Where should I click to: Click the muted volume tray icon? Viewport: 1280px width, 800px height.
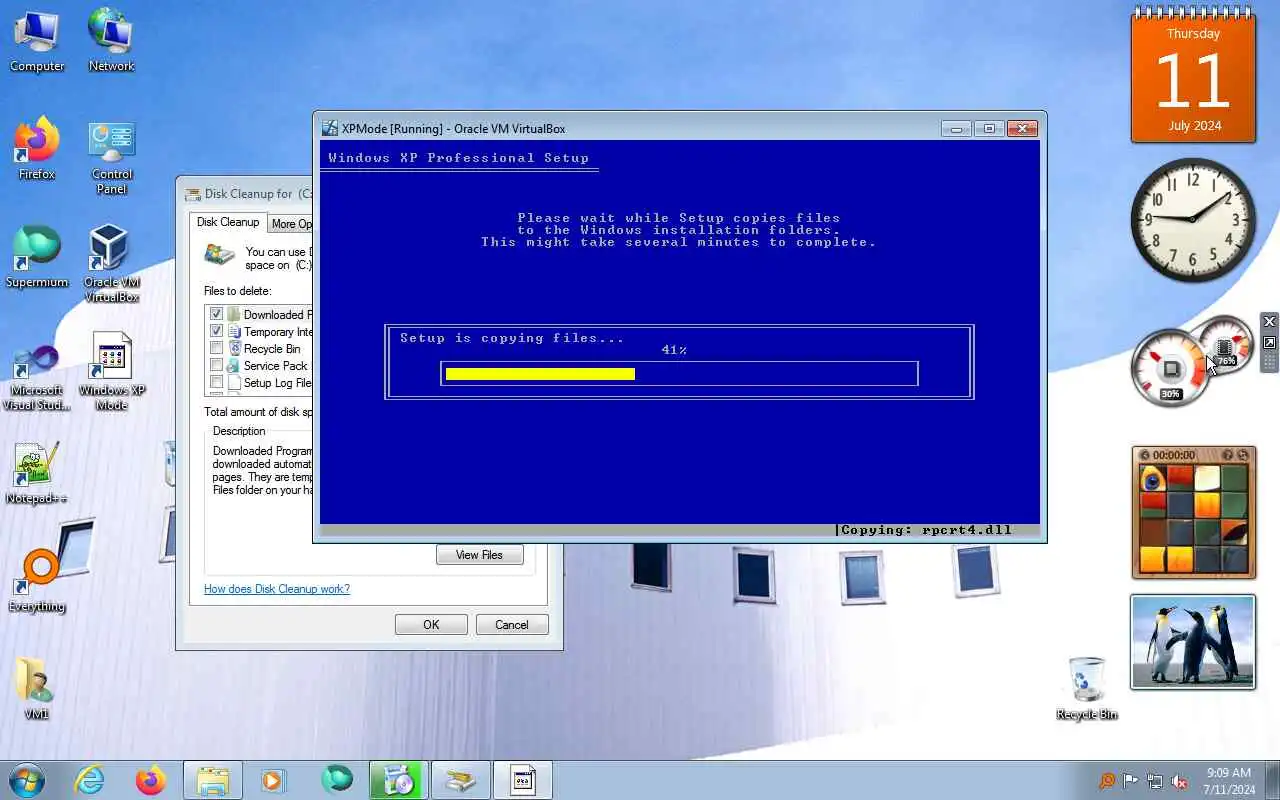click(1180, 781)
